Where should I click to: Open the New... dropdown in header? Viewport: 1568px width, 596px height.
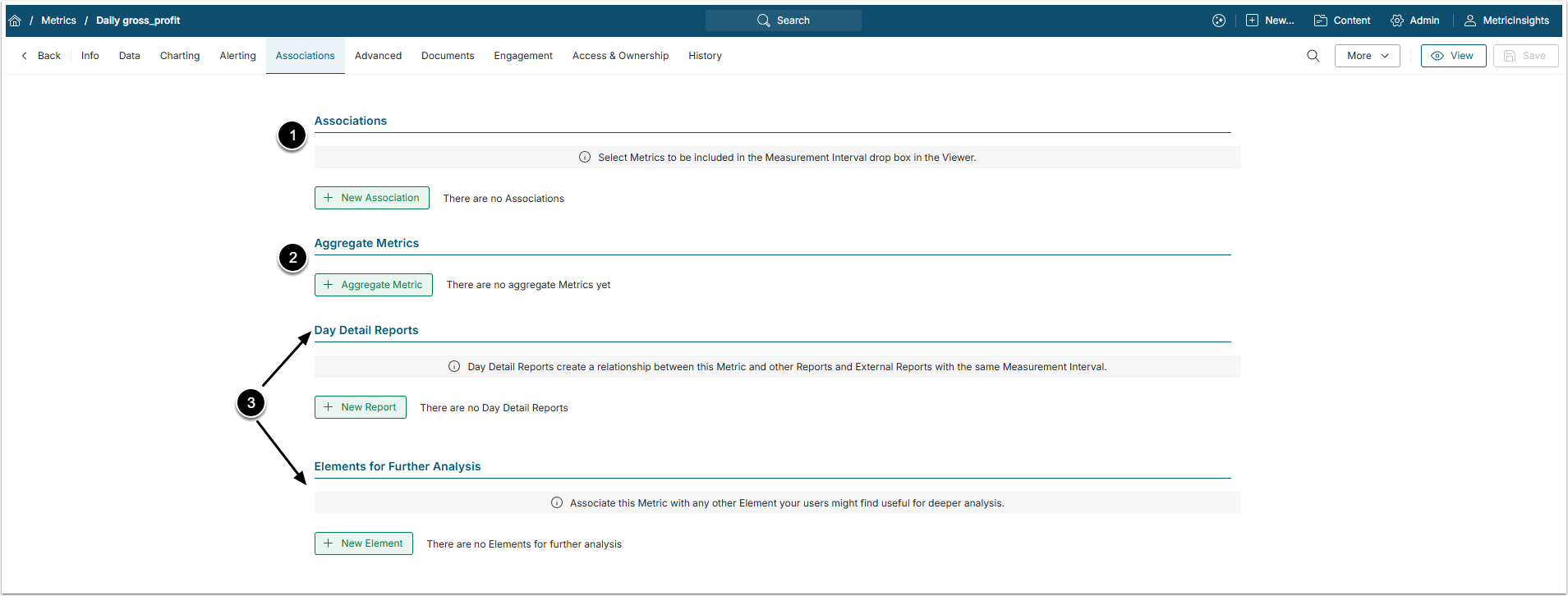coord(1270,21)
